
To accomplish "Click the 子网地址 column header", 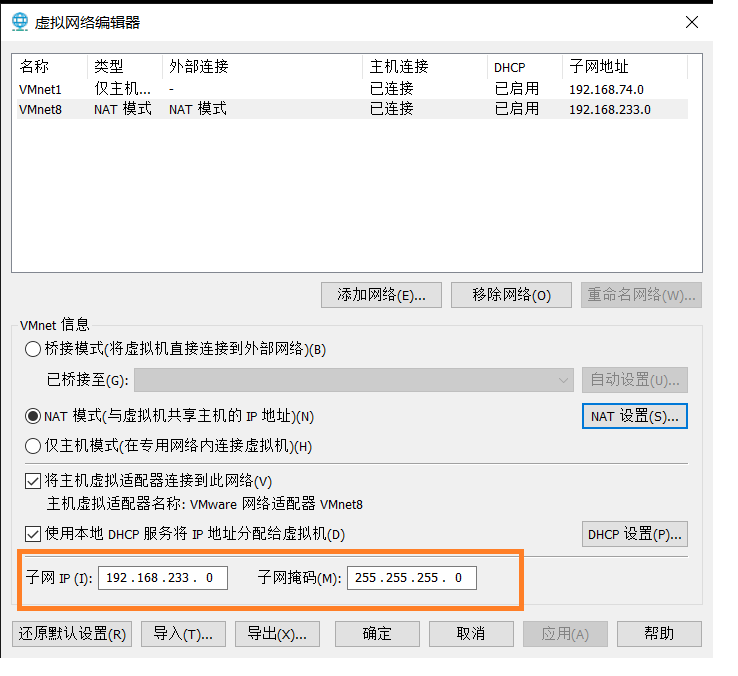I will (625, 67).
